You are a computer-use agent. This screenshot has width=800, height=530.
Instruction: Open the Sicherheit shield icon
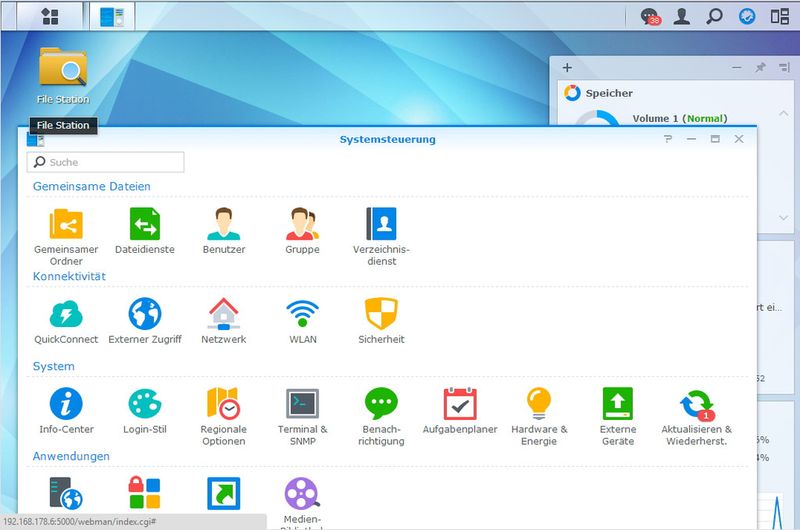[x=381, y=313]
